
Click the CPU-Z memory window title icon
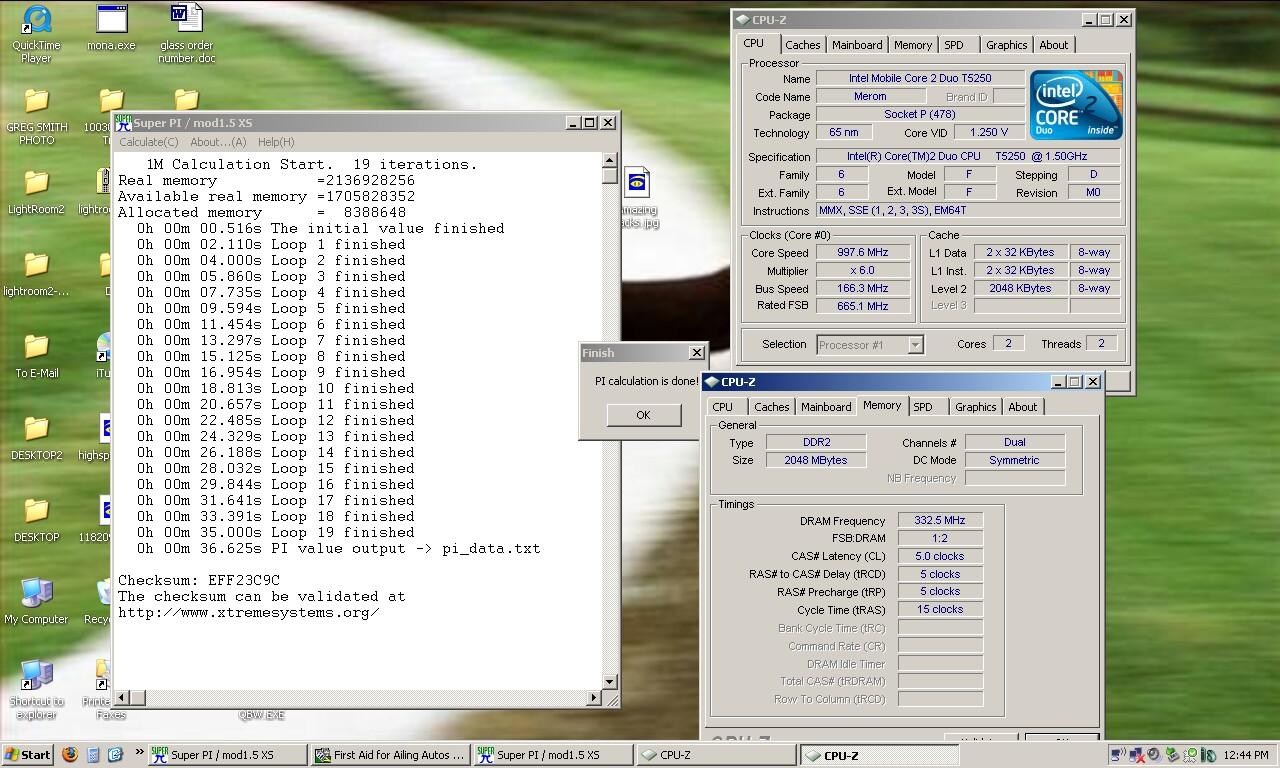[711, 381]
